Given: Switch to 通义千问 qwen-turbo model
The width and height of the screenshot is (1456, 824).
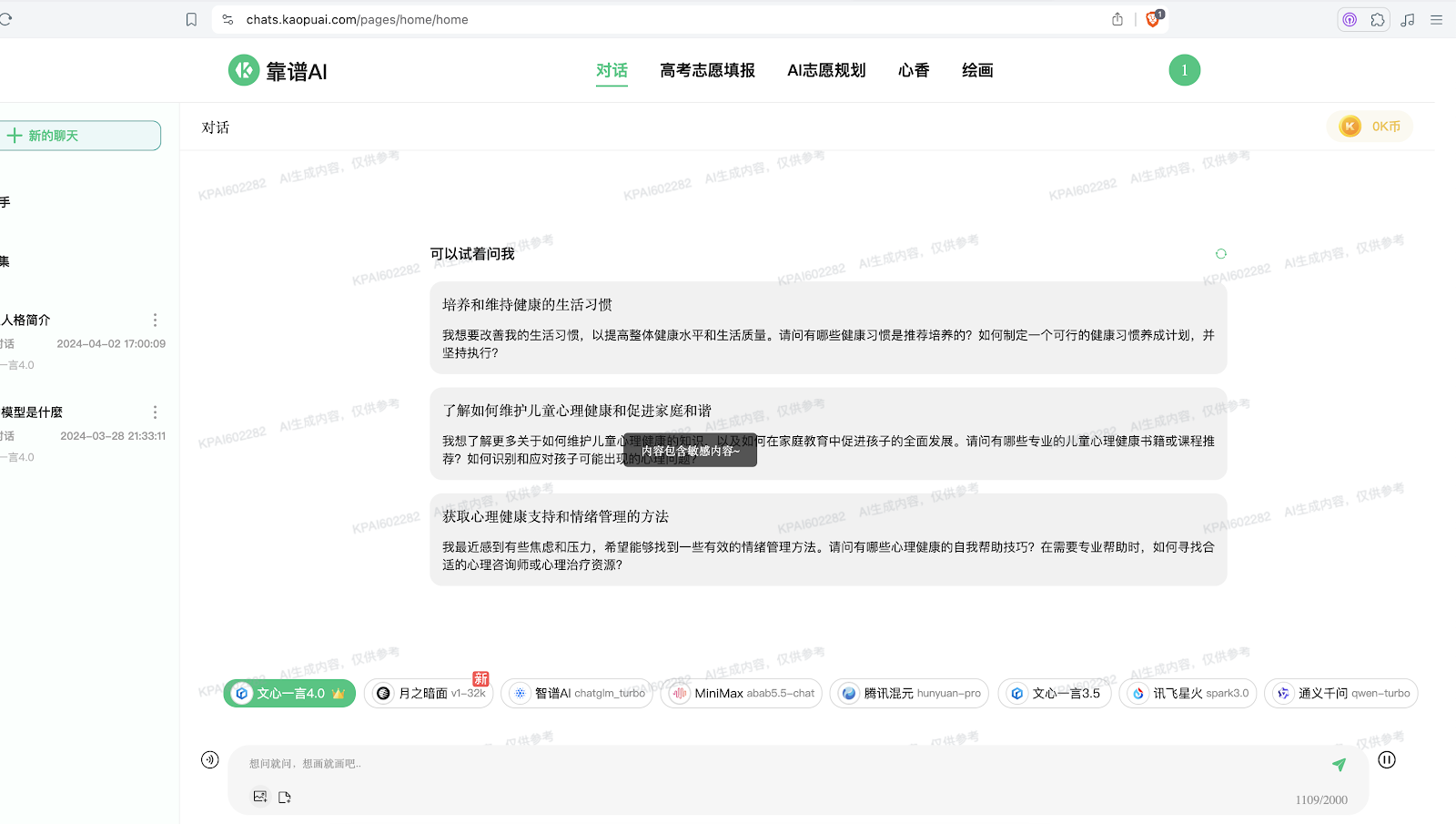Looking at the screenshot, I should click(1341, 694).
